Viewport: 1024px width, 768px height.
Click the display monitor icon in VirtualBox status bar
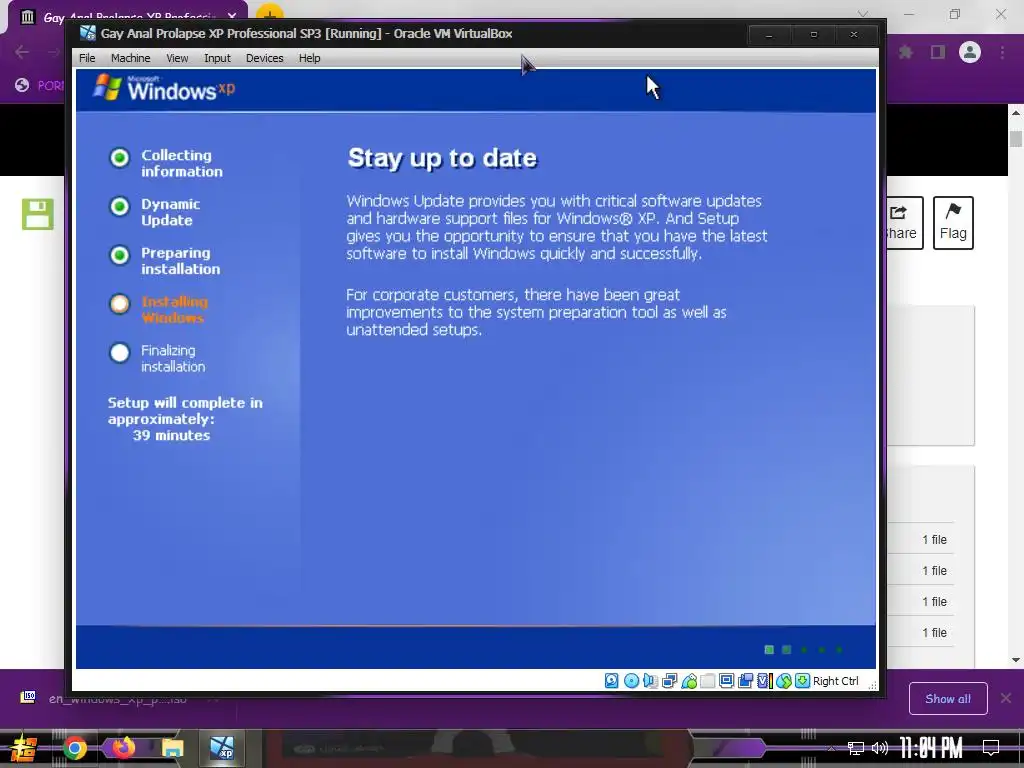[x=726, y=681]
